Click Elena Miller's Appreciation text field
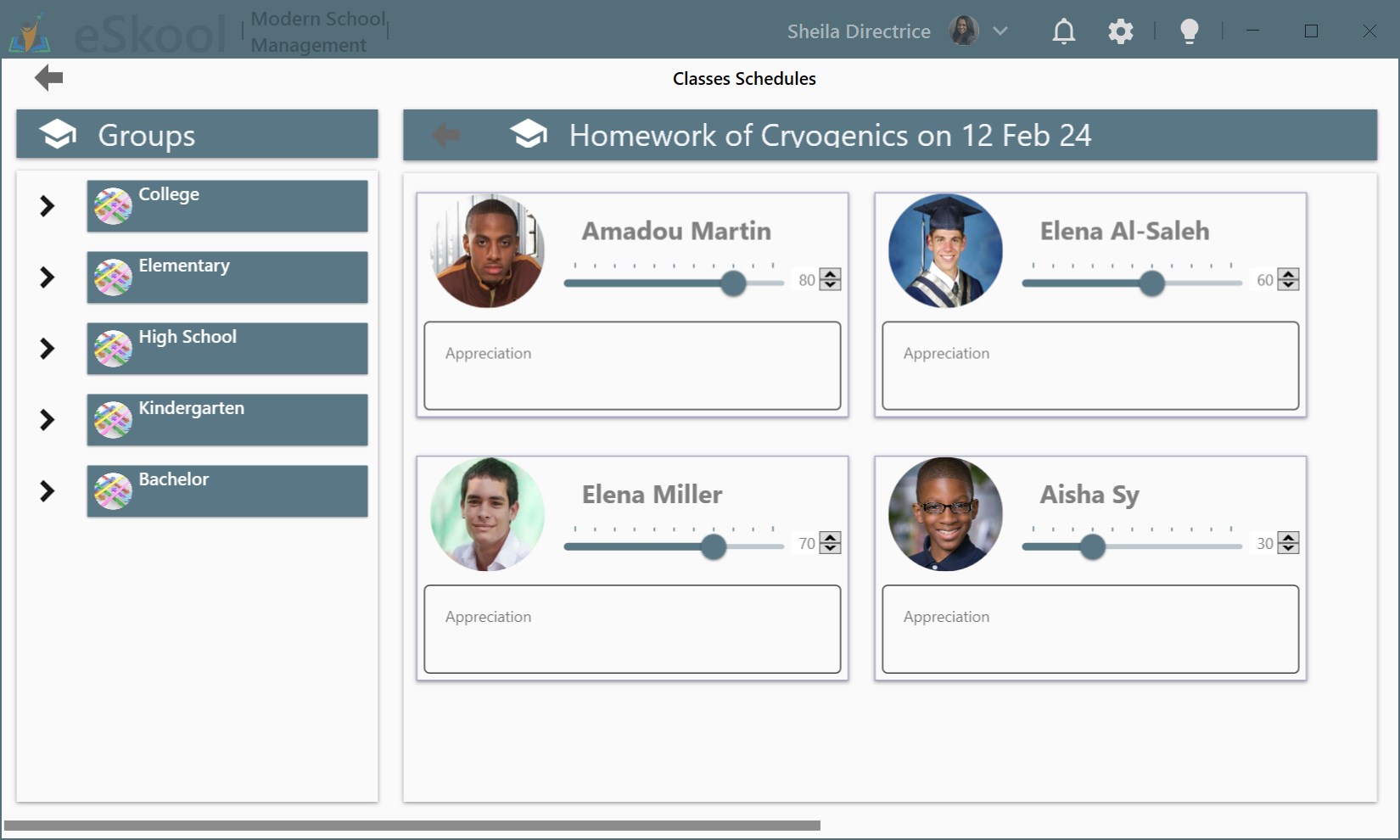Screen dimensions: 1400x840 631,630
